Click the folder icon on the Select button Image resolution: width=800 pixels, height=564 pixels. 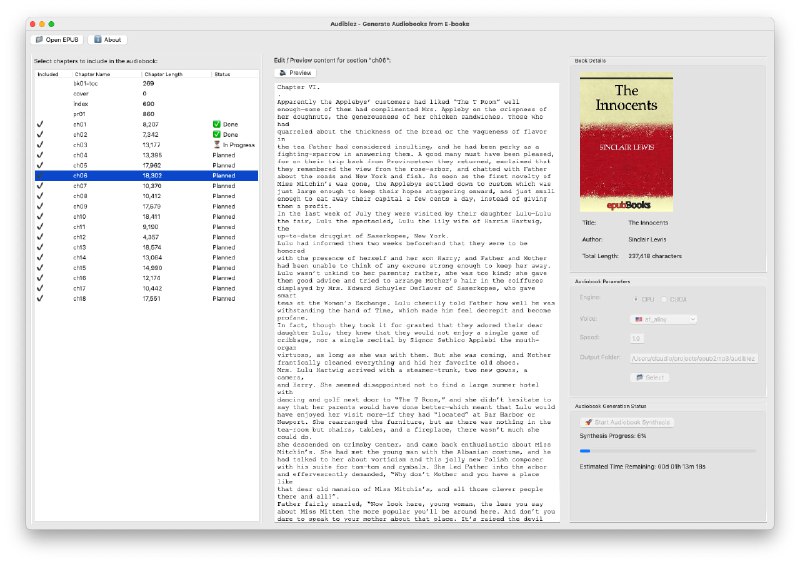pos(640,377)
